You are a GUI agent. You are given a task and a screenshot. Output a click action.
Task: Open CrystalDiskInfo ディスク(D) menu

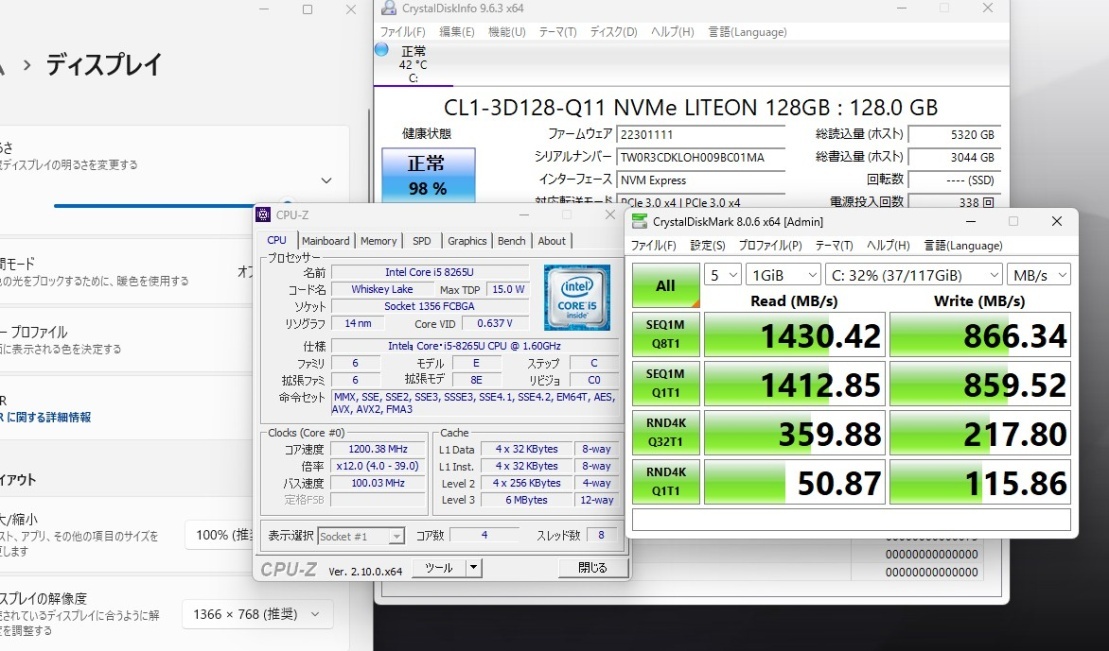[613, 32]
